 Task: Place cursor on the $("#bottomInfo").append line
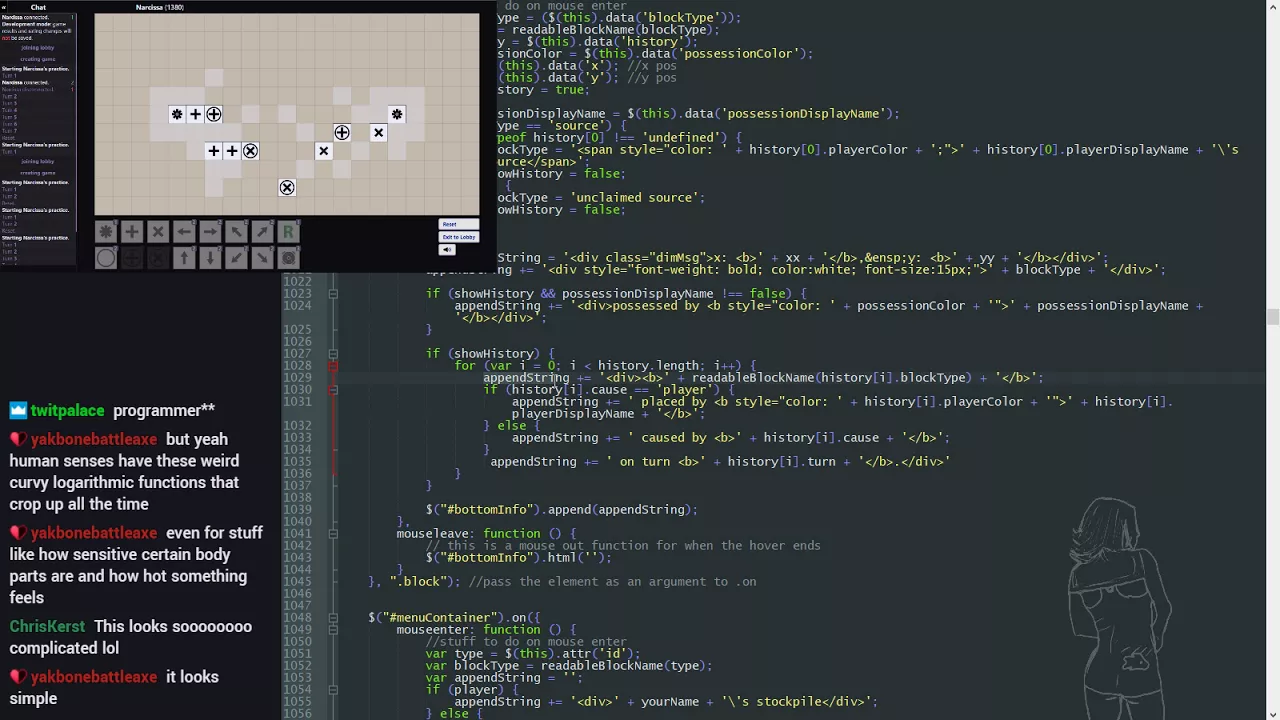point(561,510)
